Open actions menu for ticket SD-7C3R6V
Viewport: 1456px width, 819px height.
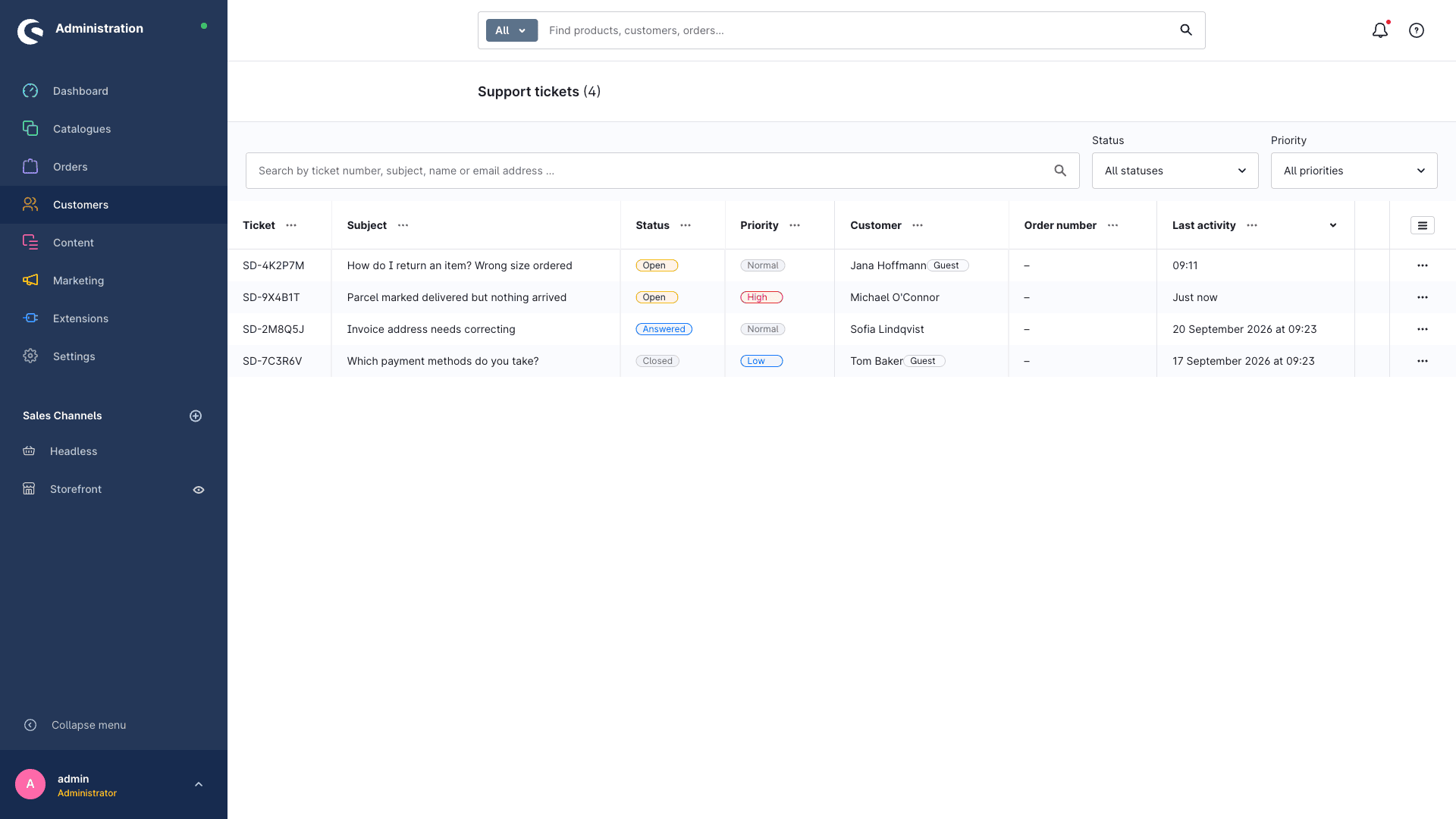click(x=1423, y=361)
